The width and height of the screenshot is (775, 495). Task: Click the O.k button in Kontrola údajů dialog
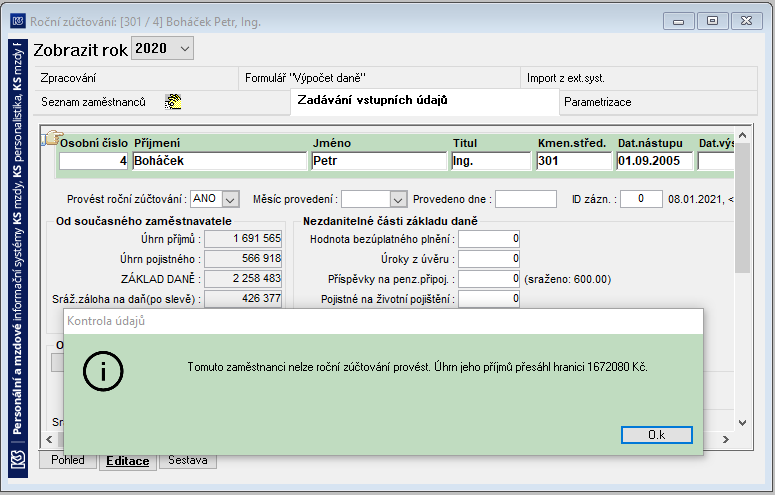[656, 435]
